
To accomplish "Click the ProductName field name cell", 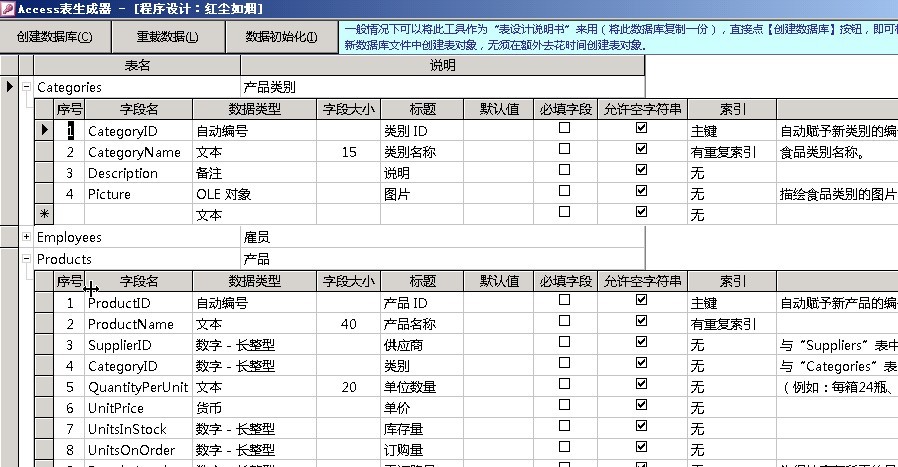I will click(139, 324).
